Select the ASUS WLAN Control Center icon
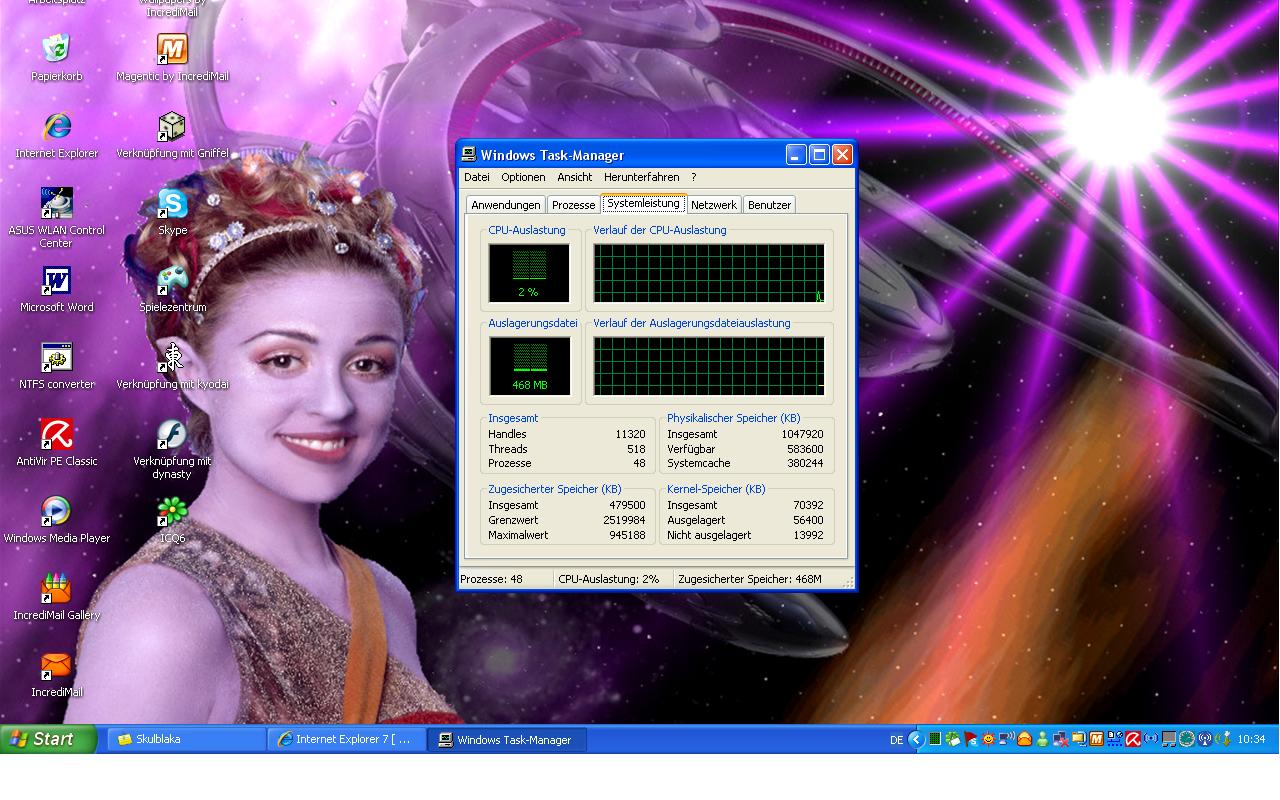1280x800 pixels. tap(57, 204)
